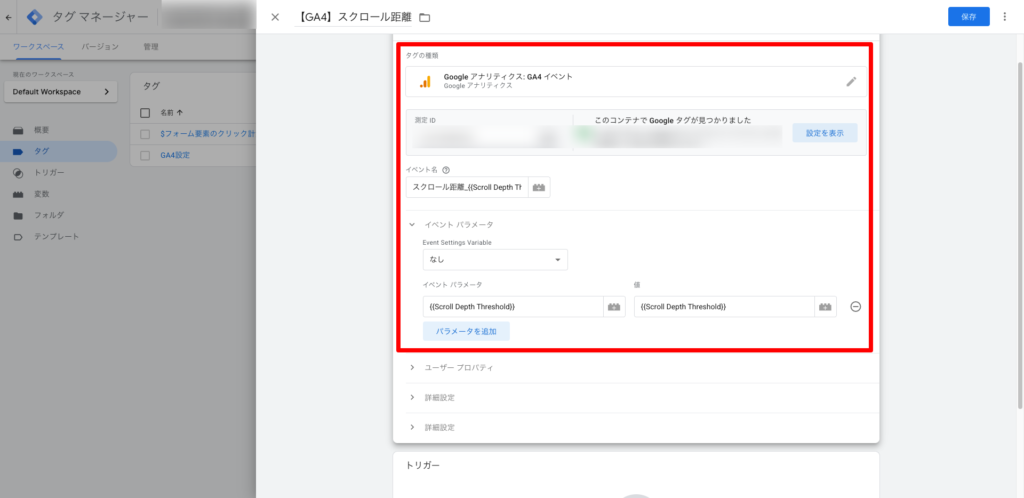Check the box for フォーム要素のクリック tag
This screenshot has width=1024, height=498.
tap(145, 134)
